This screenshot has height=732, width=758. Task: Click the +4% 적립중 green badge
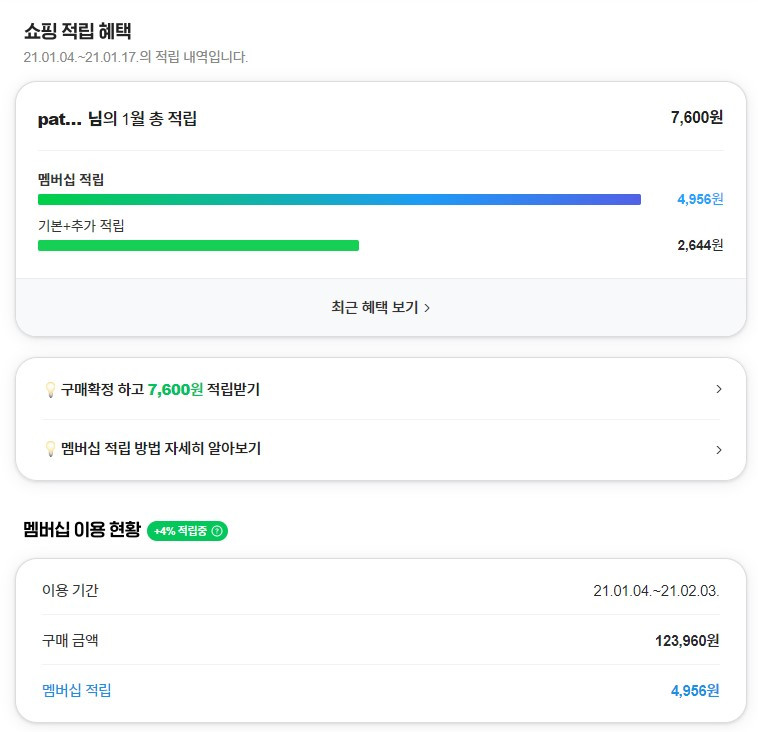pyautogui.click(x=187, y=531)
